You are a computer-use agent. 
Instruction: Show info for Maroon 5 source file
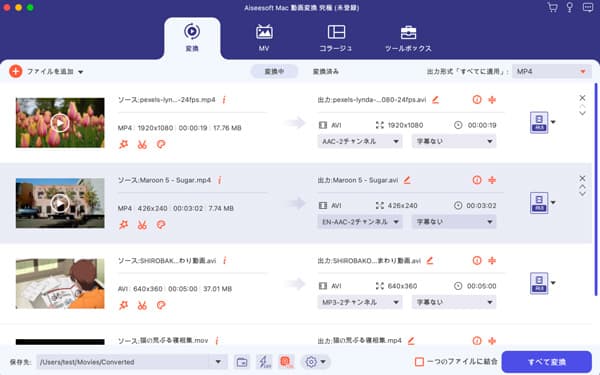[x=220, y=180]
